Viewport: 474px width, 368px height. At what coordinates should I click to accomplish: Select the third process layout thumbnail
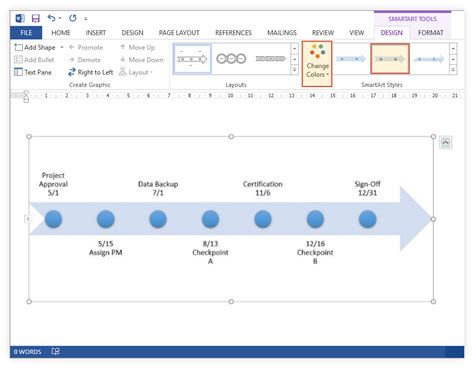[270, 59]
